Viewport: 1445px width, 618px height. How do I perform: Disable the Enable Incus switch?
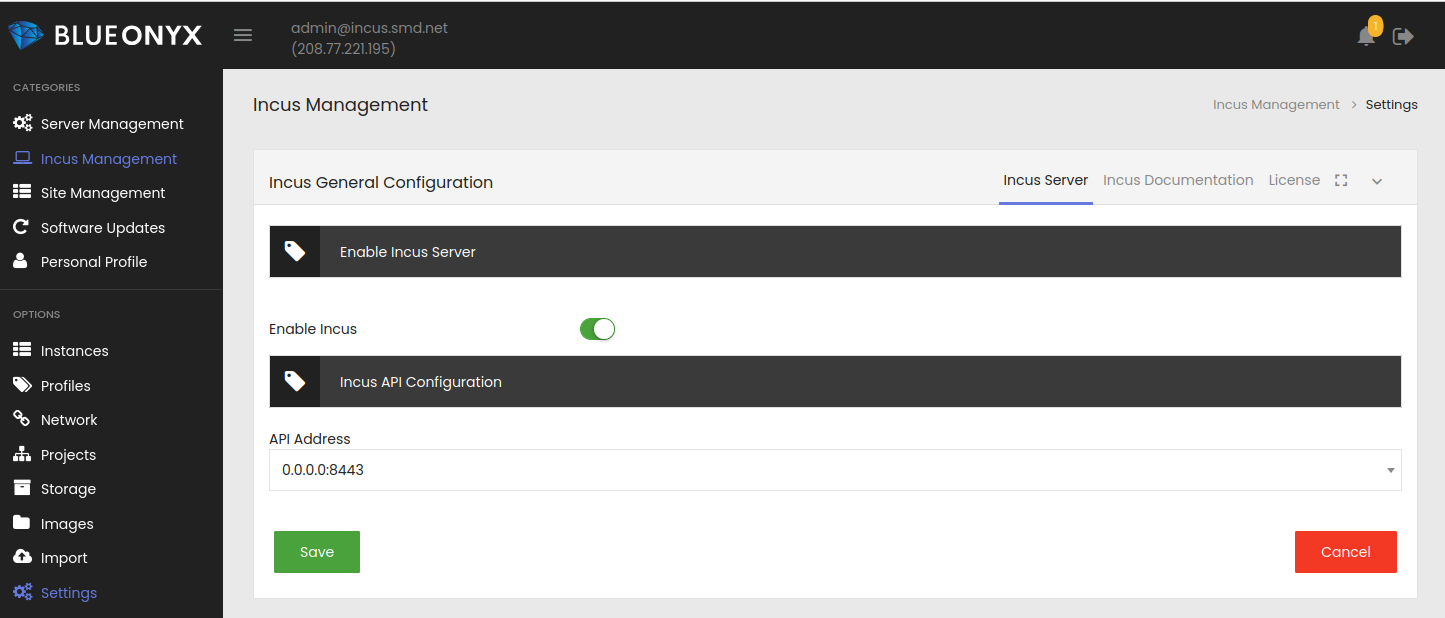(597, 329)
